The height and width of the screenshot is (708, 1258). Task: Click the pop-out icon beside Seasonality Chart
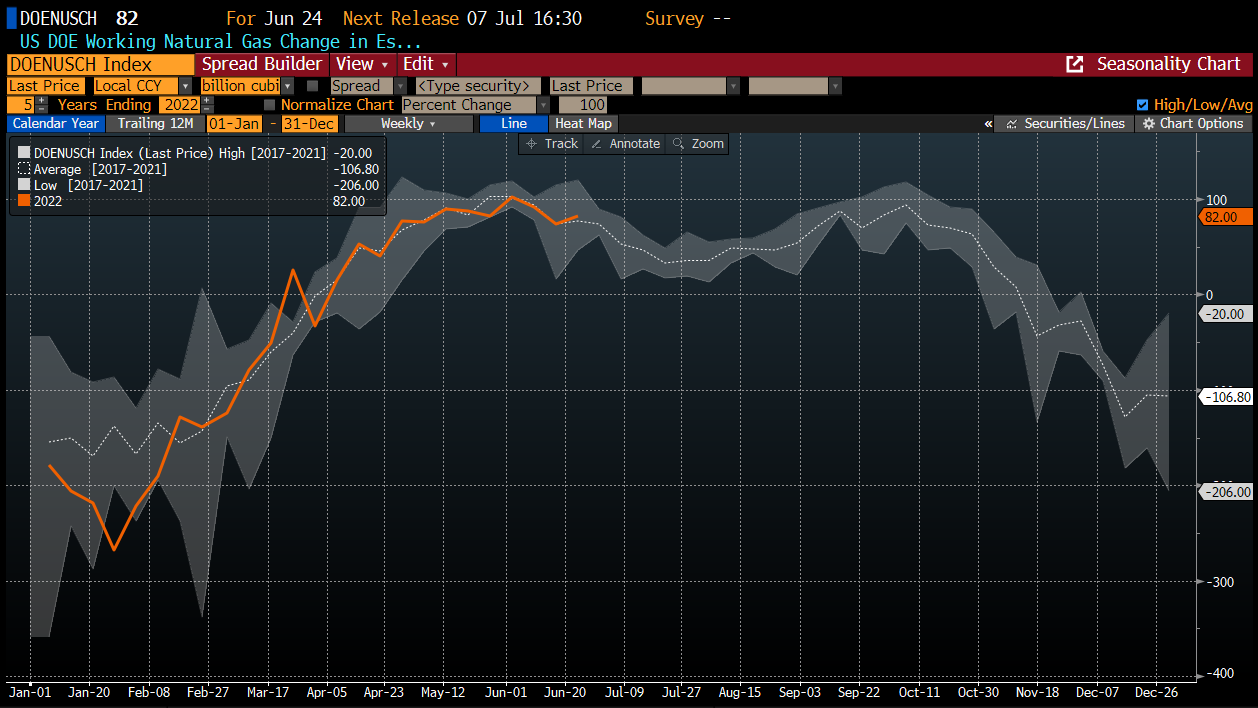pos(1075,64)
